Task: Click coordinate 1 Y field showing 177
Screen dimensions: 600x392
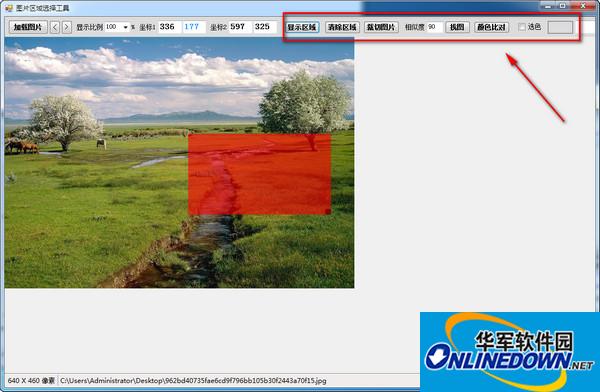Action: click(x=194, y=27)
